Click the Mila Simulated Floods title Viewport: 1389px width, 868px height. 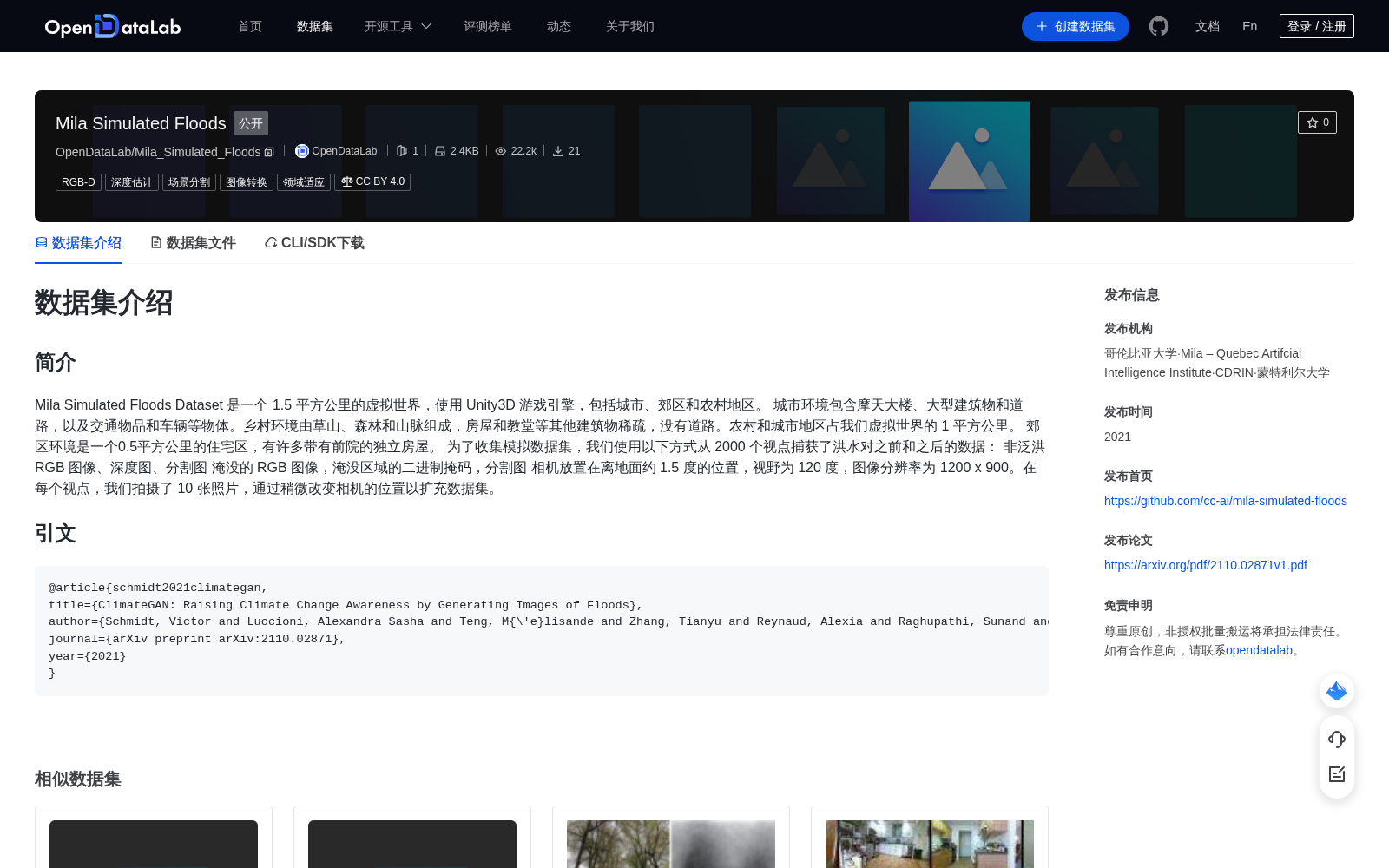click(x=141, y=123)
